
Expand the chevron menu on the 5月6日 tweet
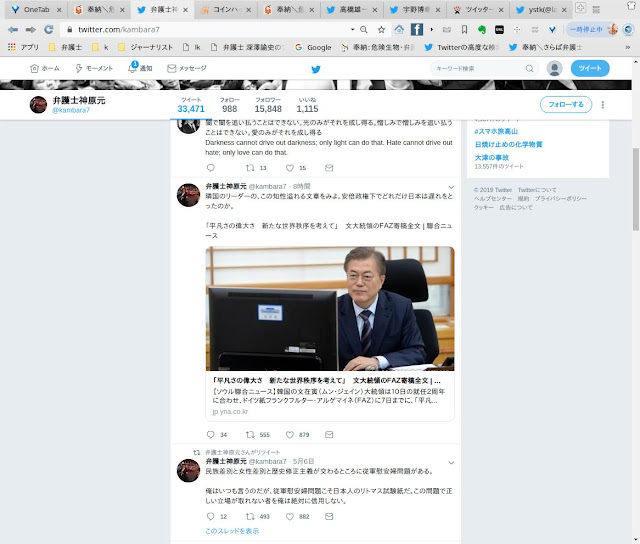[x=451, y=462]
